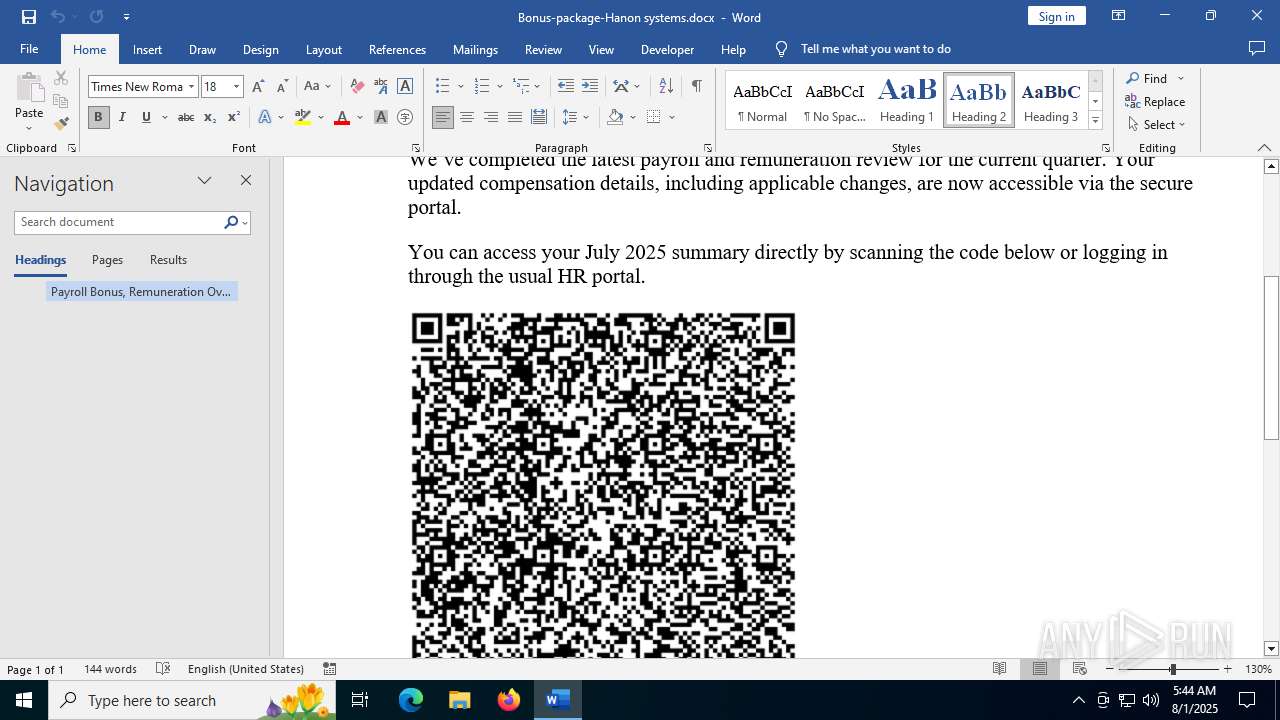
Task: Apply subscript formatting
Action: 209,117
